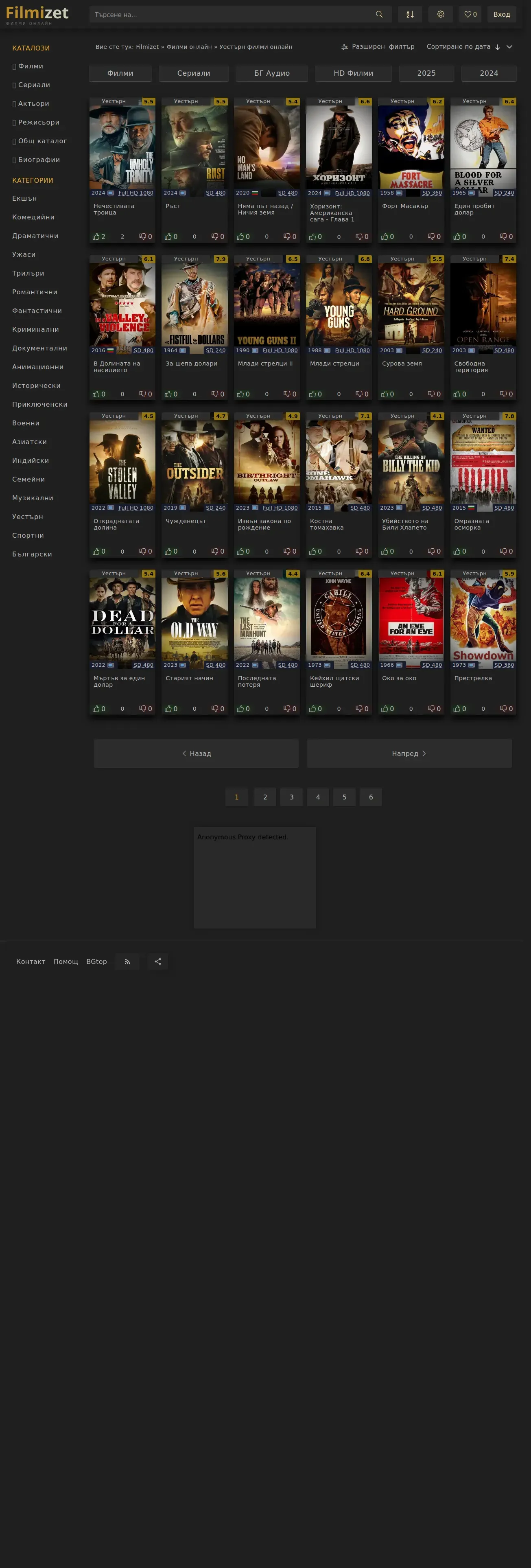The image size is (531, 1568).
Task: Open the Young Guns II poster thumbnail
Action: point(267,304)
